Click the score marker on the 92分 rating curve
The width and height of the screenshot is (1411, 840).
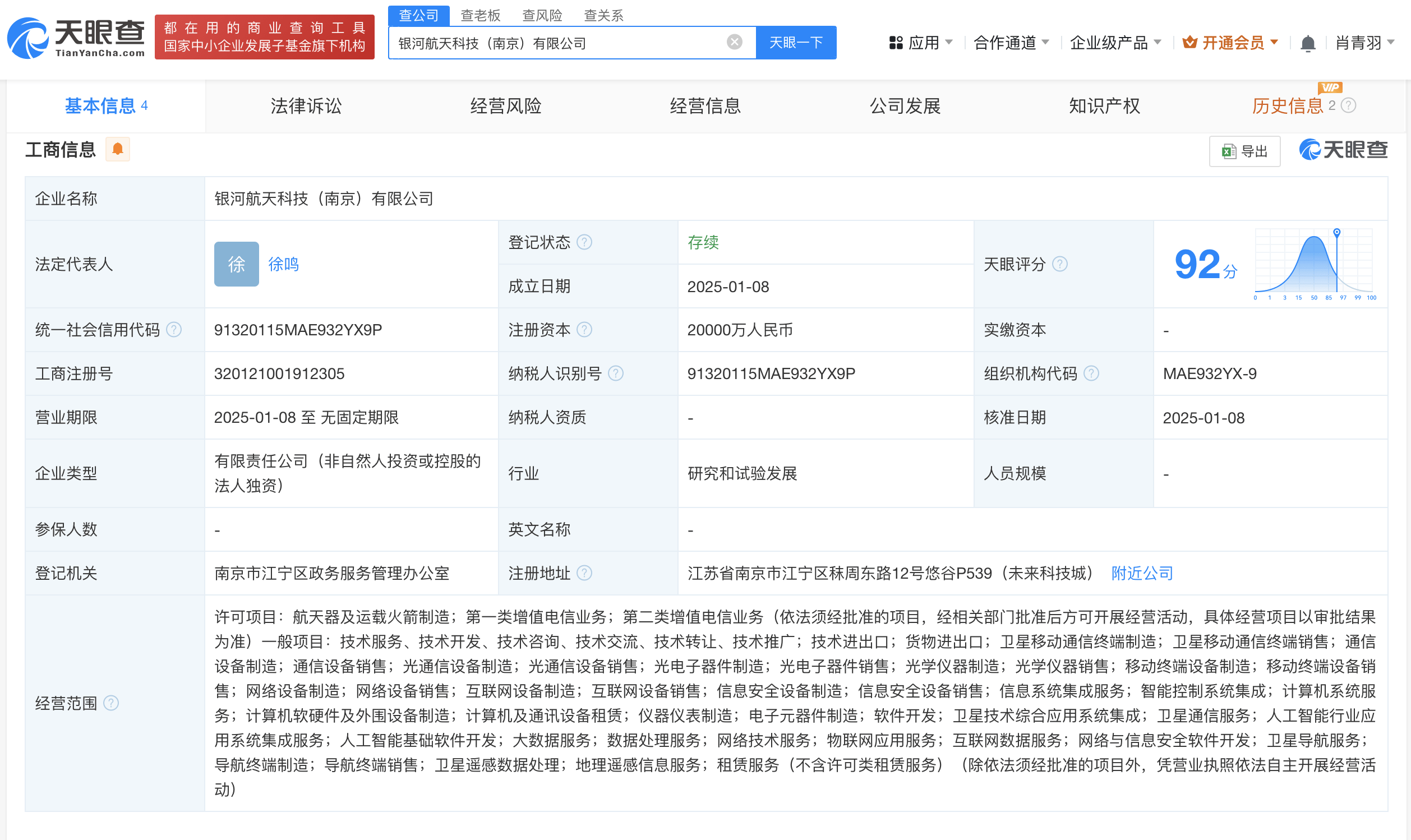pos(1336,233)
